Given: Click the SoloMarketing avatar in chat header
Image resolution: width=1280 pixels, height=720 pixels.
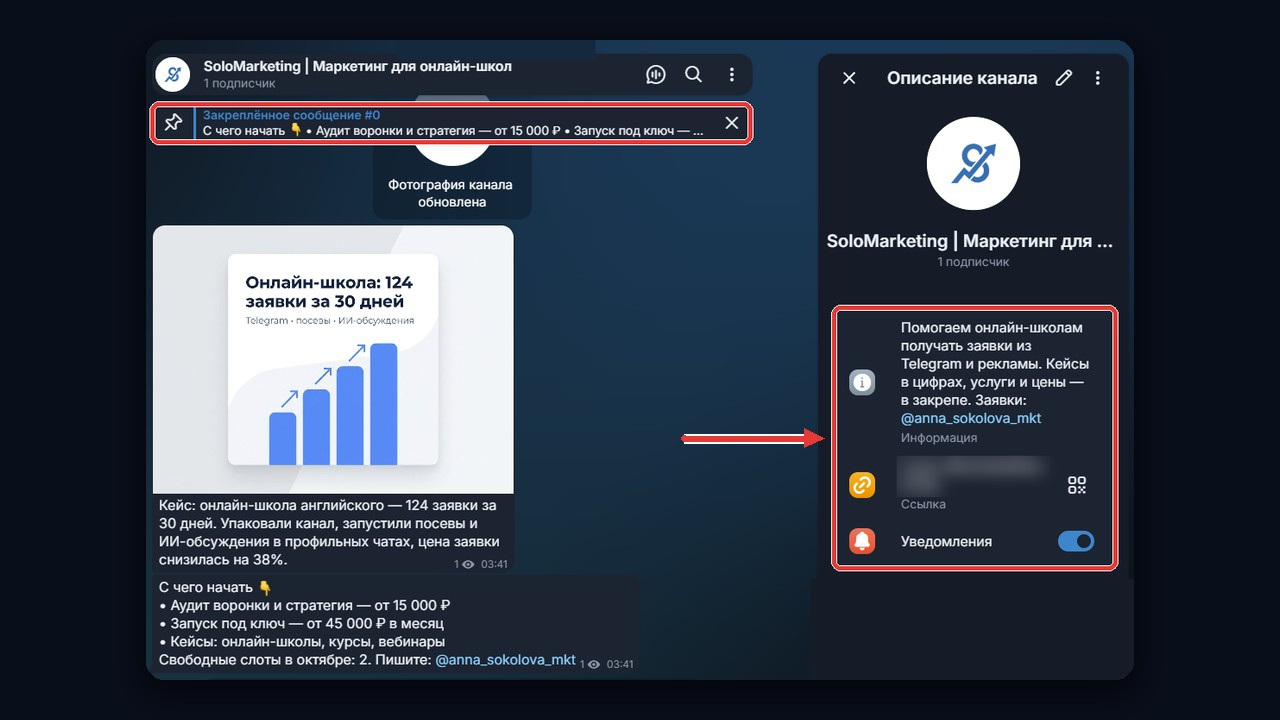Looking at the screenshot, I should (174, 75).
